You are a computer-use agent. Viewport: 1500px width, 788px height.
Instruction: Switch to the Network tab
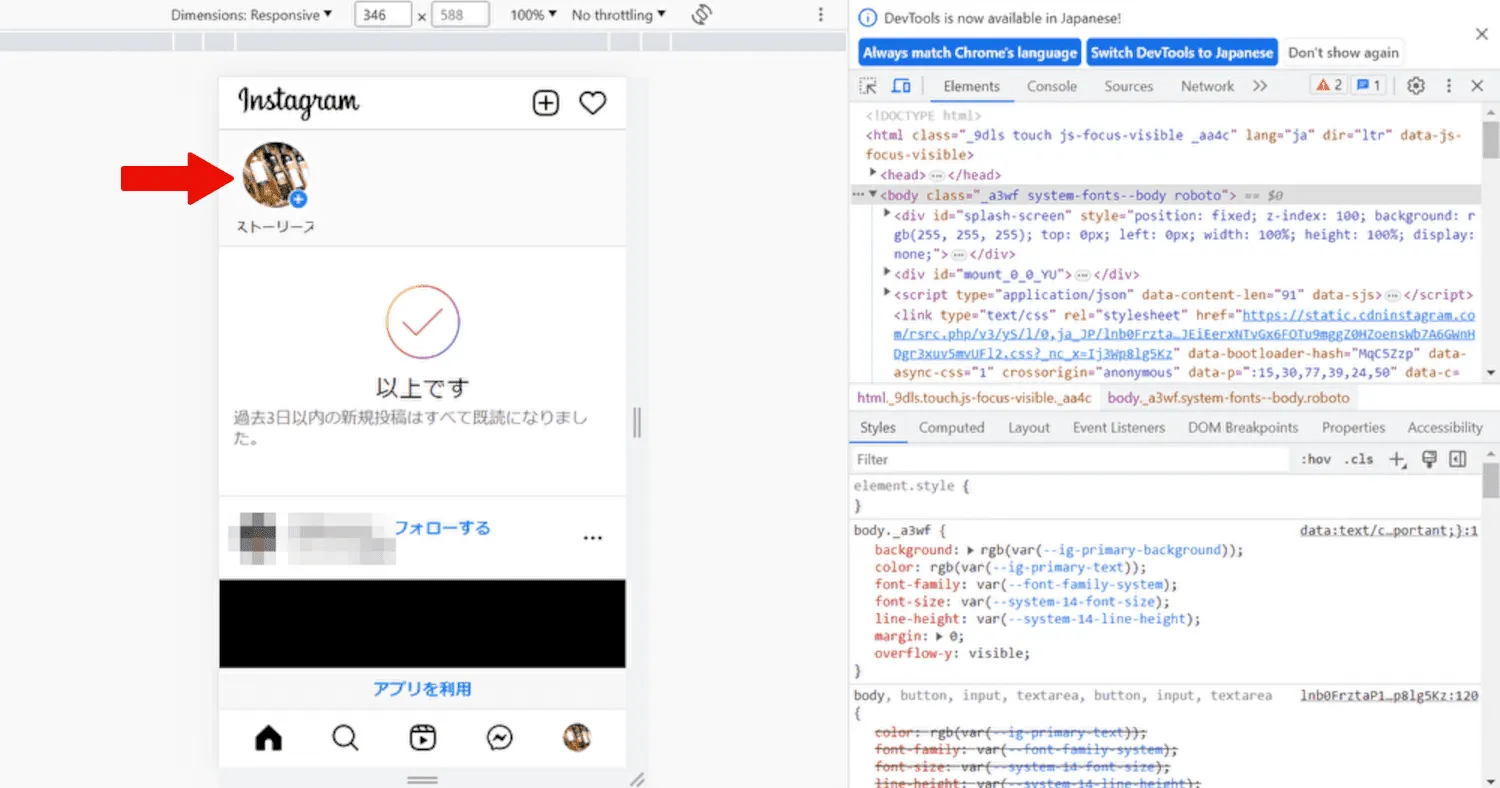[1207, 86]
